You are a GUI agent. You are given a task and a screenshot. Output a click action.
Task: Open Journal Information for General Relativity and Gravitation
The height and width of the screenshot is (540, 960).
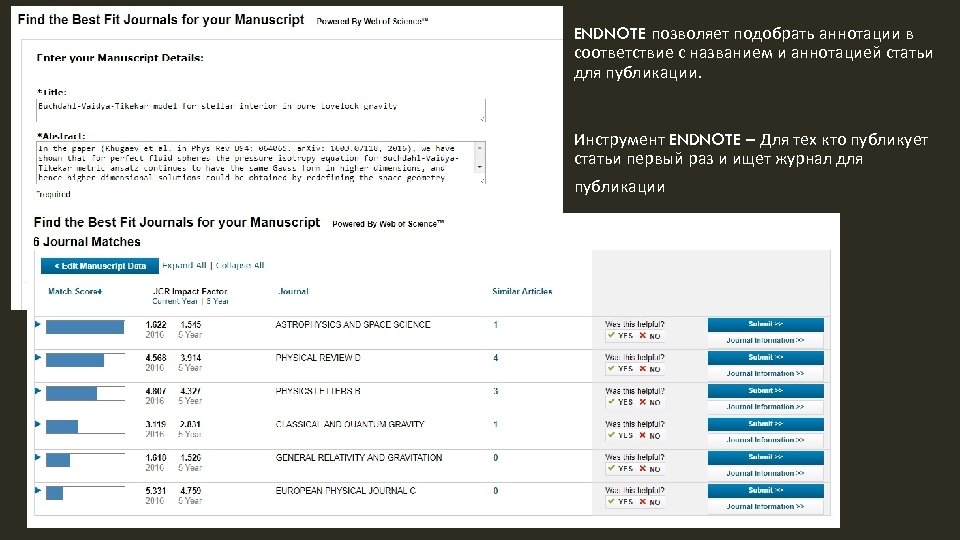765,473
